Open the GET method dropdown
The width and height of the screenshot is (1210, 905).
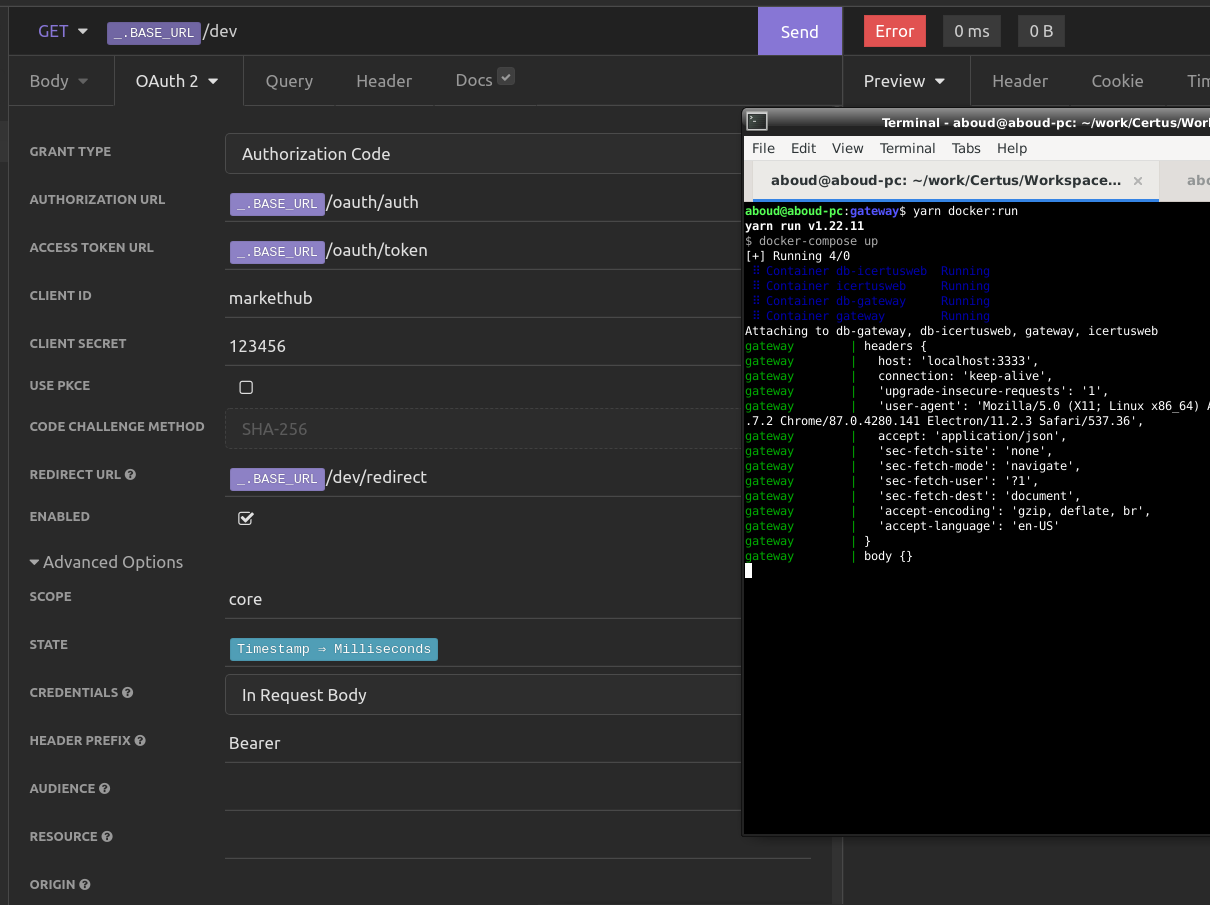click(60, 31)
